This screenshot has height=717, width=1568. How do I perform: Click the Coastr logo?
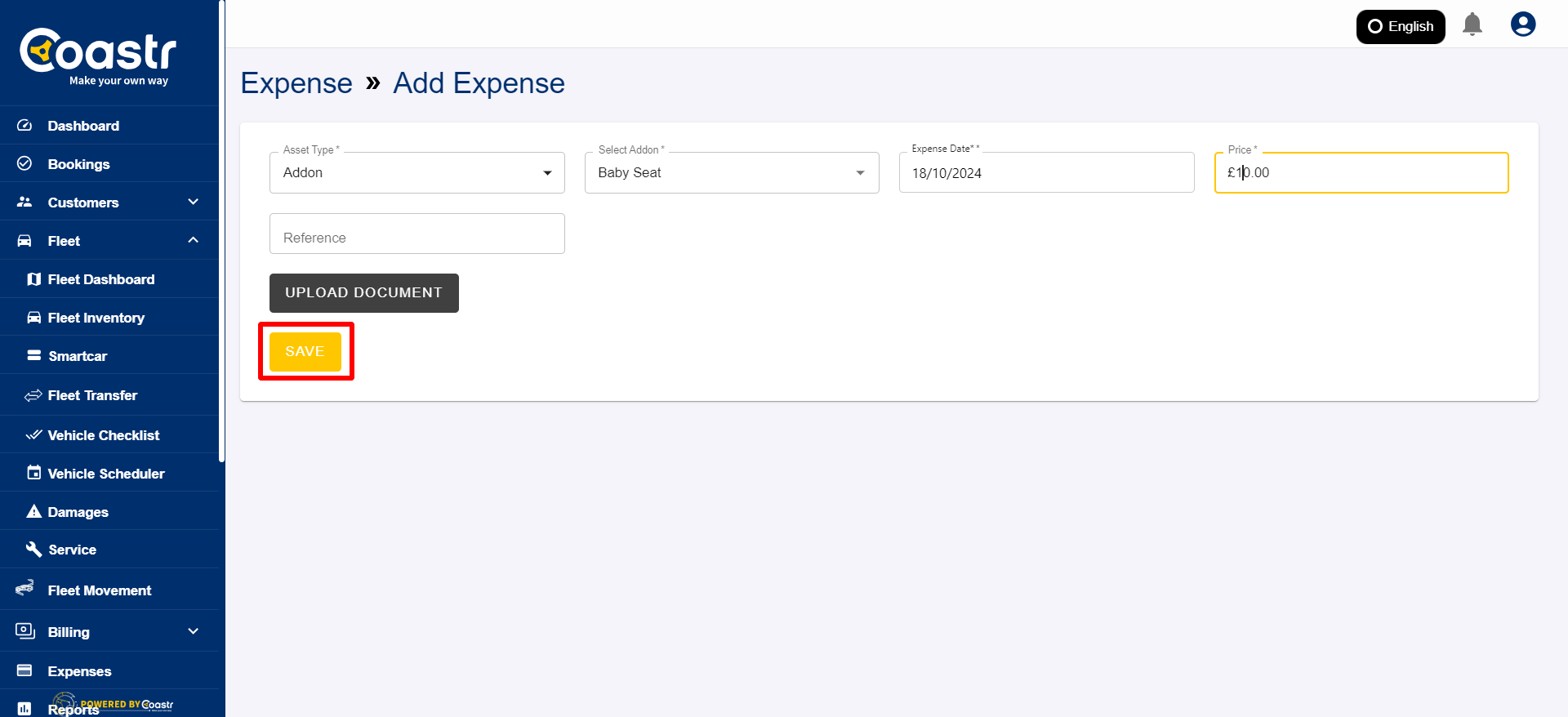[x=98, y=56]
